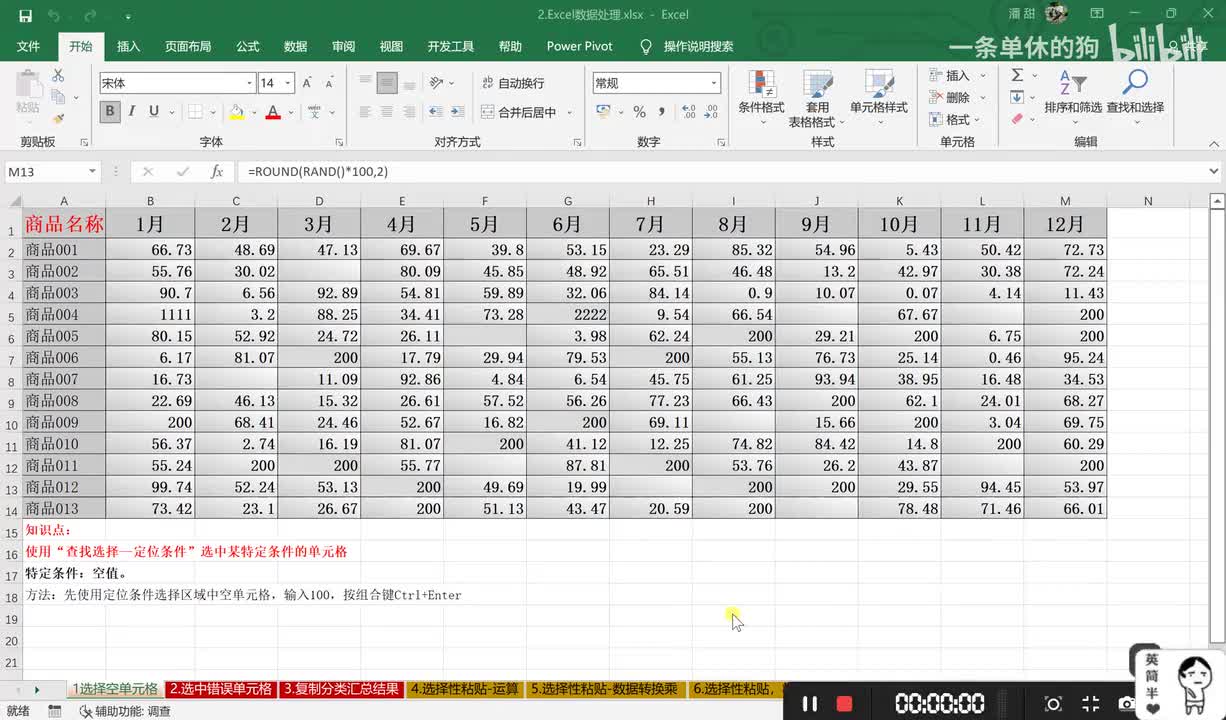Click the Copy icon in clipboard group

pos(58,97)
